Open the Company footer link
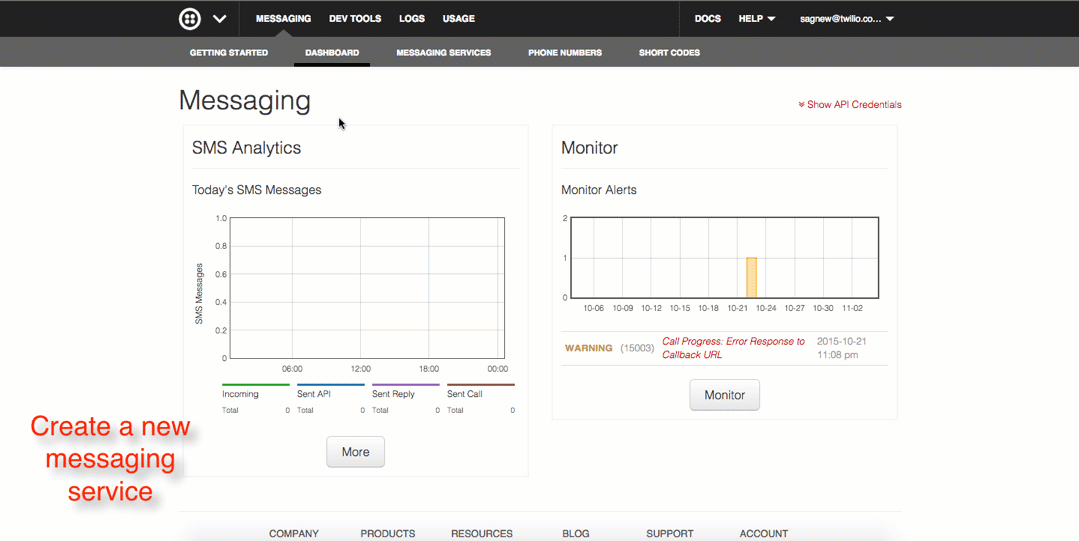This screenshot has width=1079, height=541. [x=294, y=533]
